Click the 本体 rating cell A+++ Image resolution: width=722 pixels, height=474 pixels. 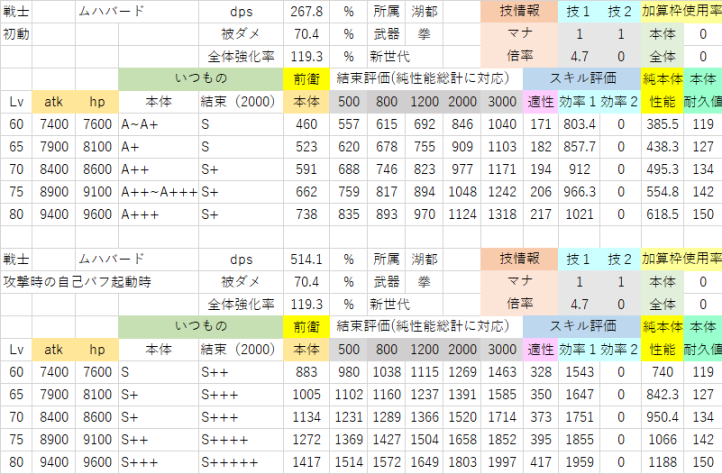pyautogui.click(x=158, y=215)
